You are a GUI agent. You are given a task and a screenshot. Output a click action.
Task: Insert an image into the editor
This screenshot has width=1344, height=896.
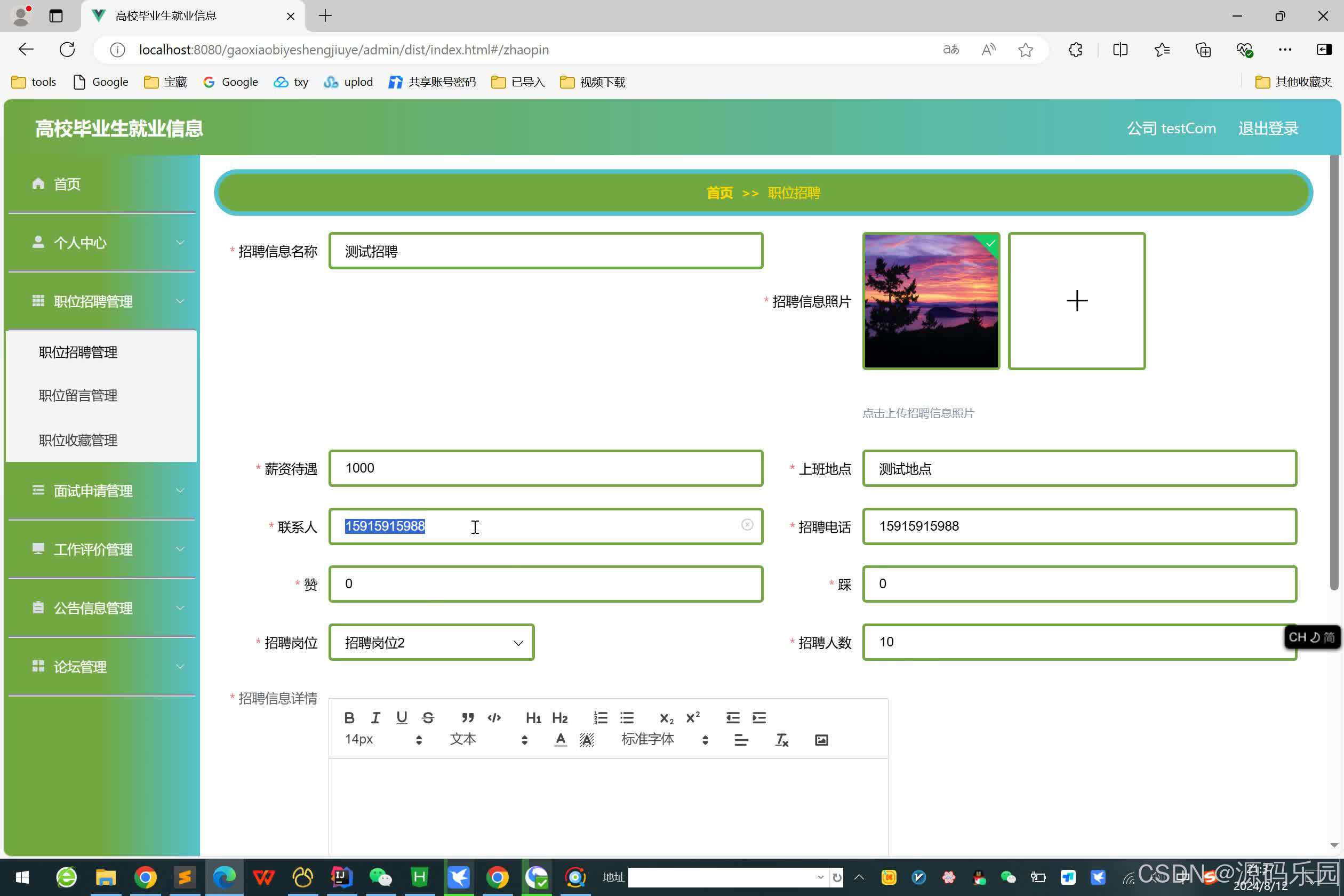(x=821, y=739)
